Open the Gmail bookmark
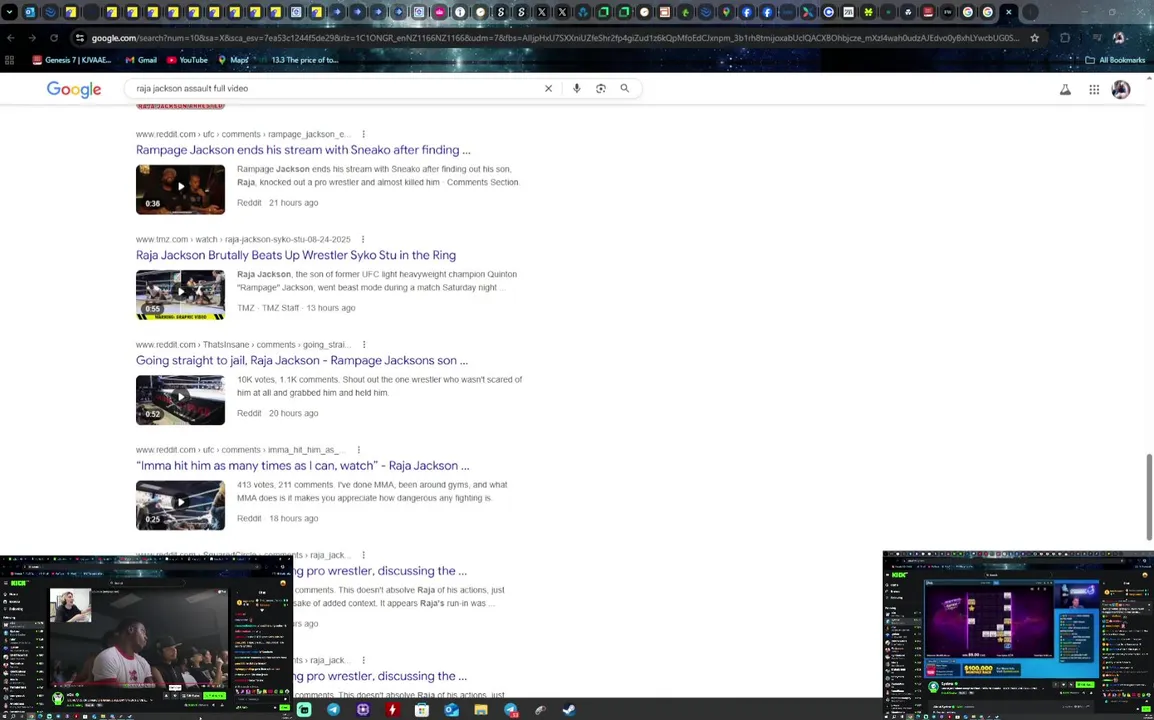This screenshot has height=720, width=1154. (x=141, y=60)
